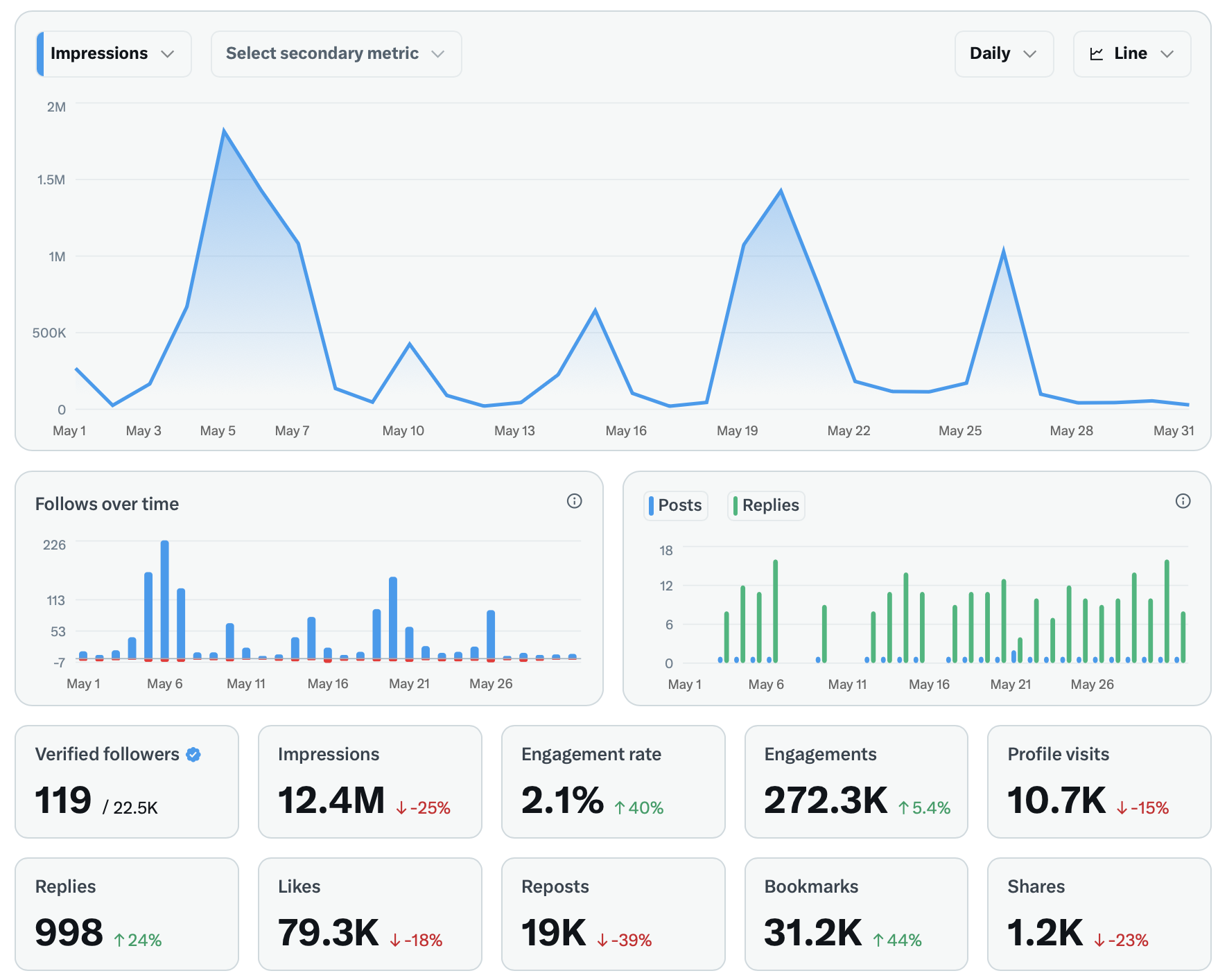
Task: Click the red down arrow beside Profile visits
Action: click(1124, 807)
